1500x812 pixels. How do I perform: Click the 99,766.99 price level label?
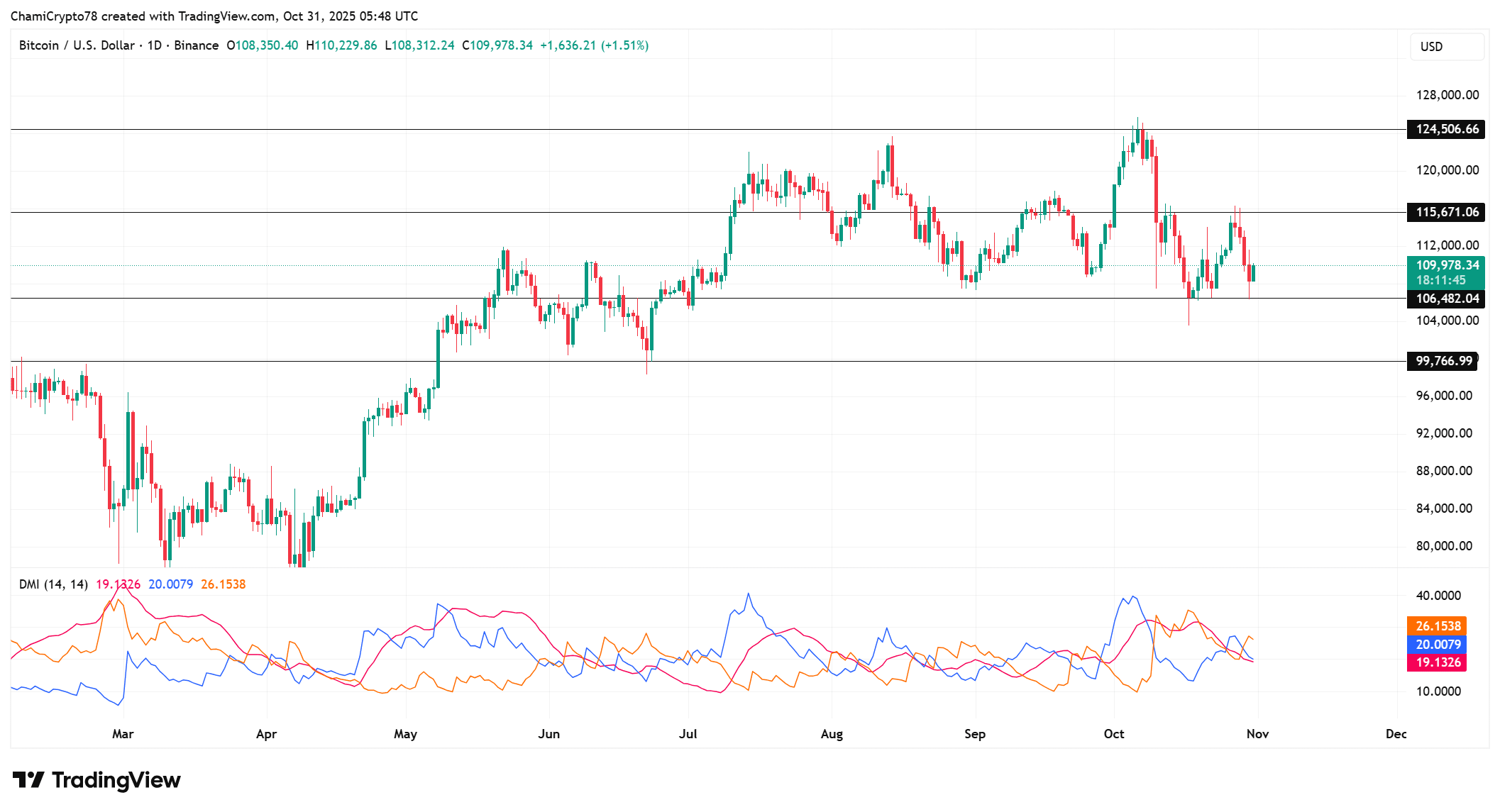tap(1443, 361)
